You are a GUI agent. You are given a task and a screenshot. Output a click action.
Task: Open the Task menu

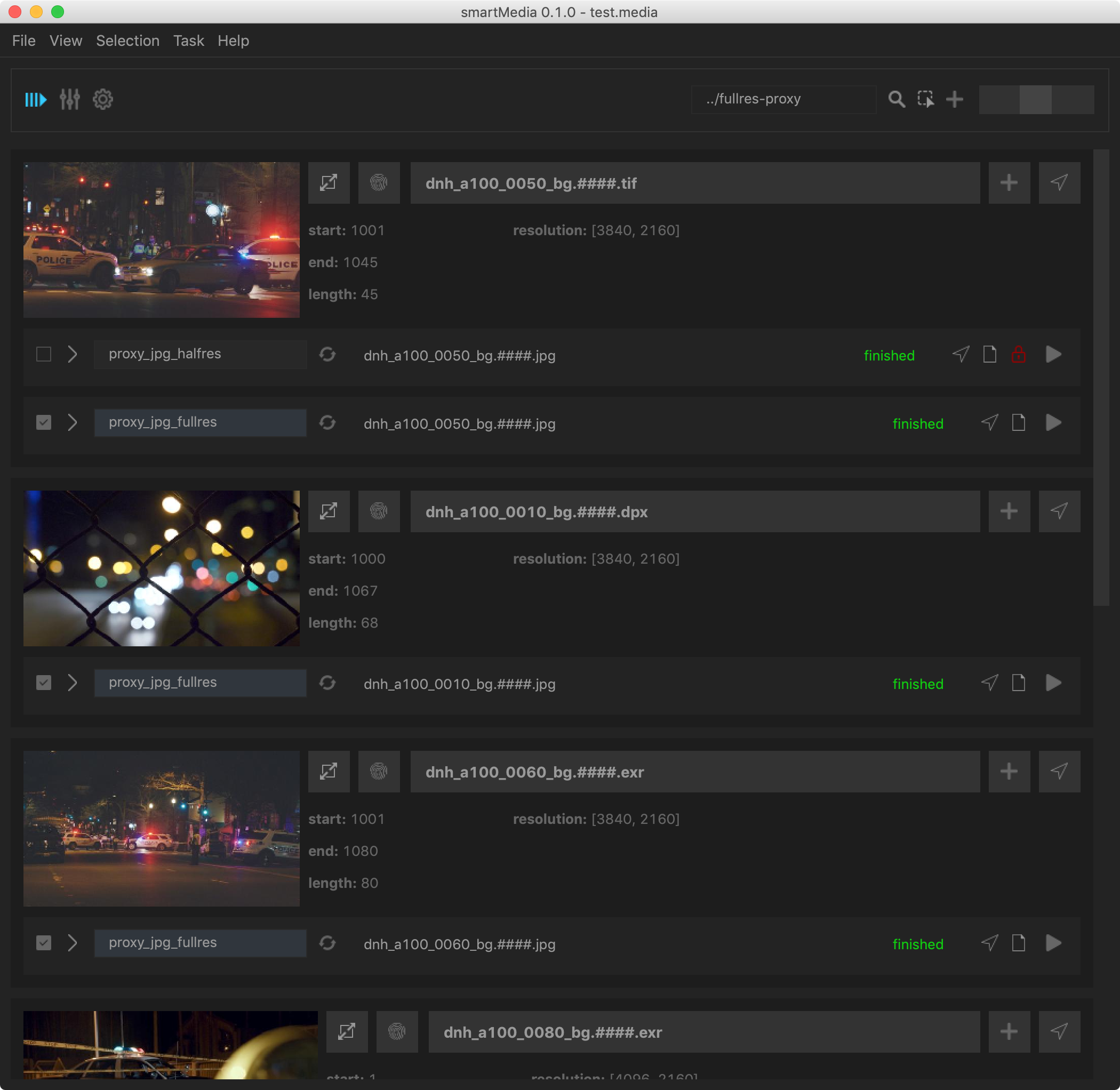click(x=188, y=41)
